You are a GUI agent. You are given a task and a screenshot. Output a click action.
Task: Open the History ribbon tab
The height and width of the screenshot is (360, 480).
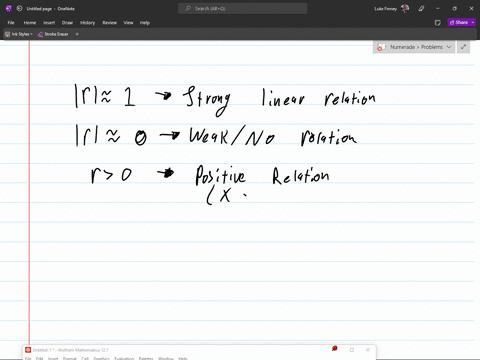[88, 23]
